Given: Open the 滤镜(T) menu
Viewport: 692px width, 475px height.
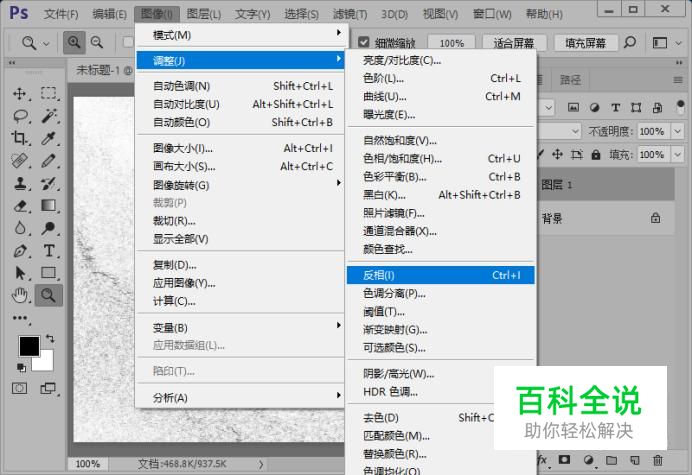Looking at the screenshot, I should [x=350, y=15].
